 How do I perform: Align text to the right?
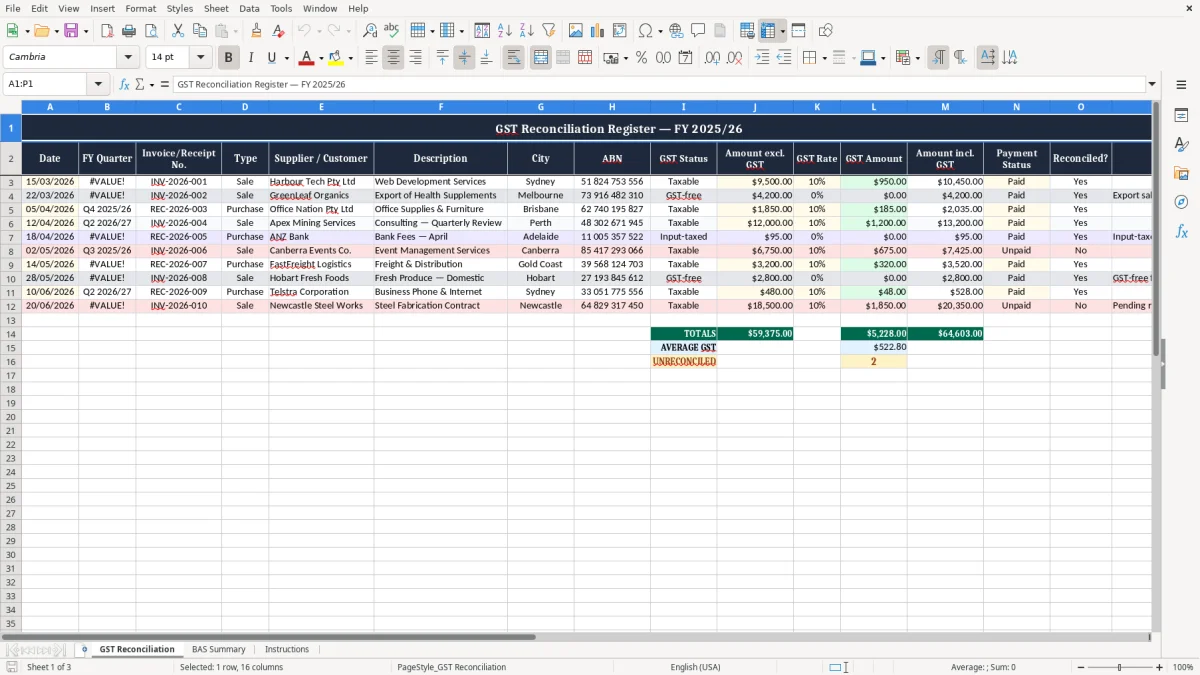tap(415, 58)
